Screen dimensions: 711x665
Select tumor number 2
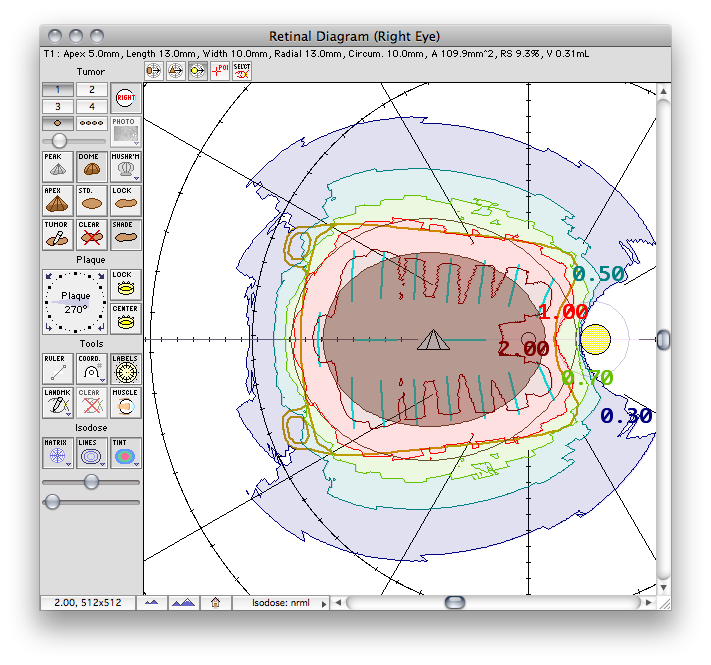point(92,89)
